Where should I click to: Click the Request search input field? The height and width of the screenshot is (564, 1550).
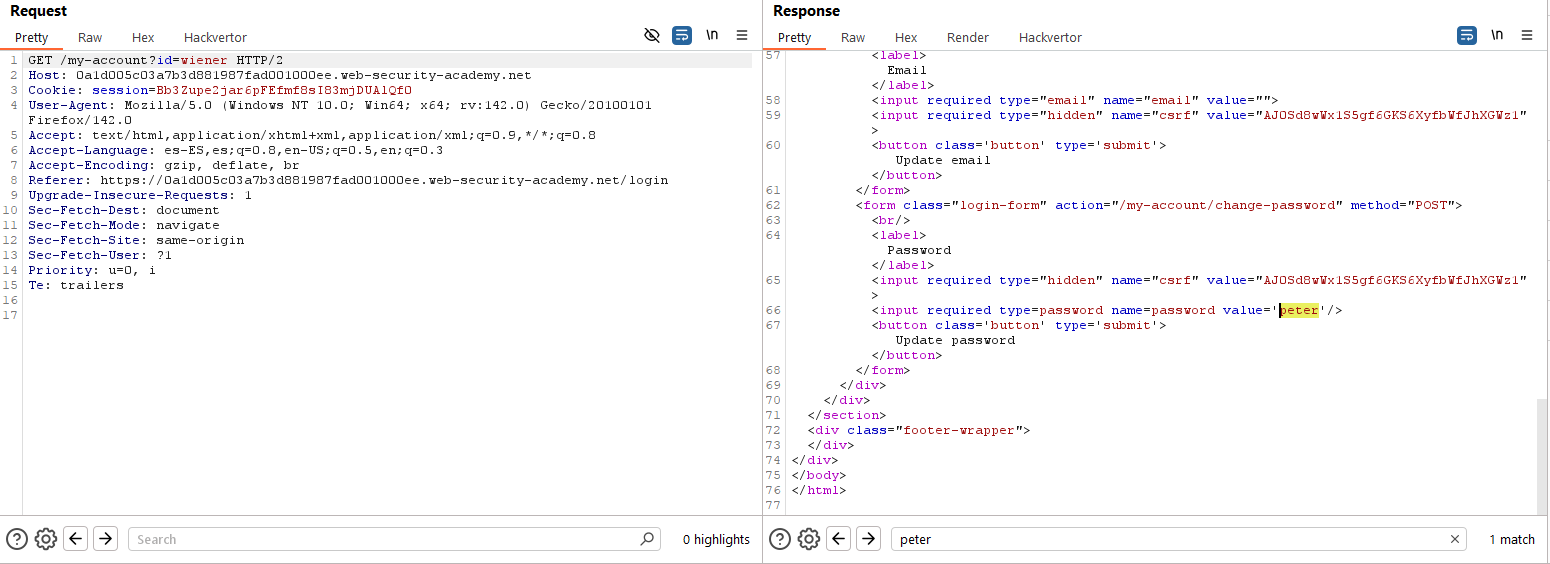pyautogui.click(x=385, y=539)
